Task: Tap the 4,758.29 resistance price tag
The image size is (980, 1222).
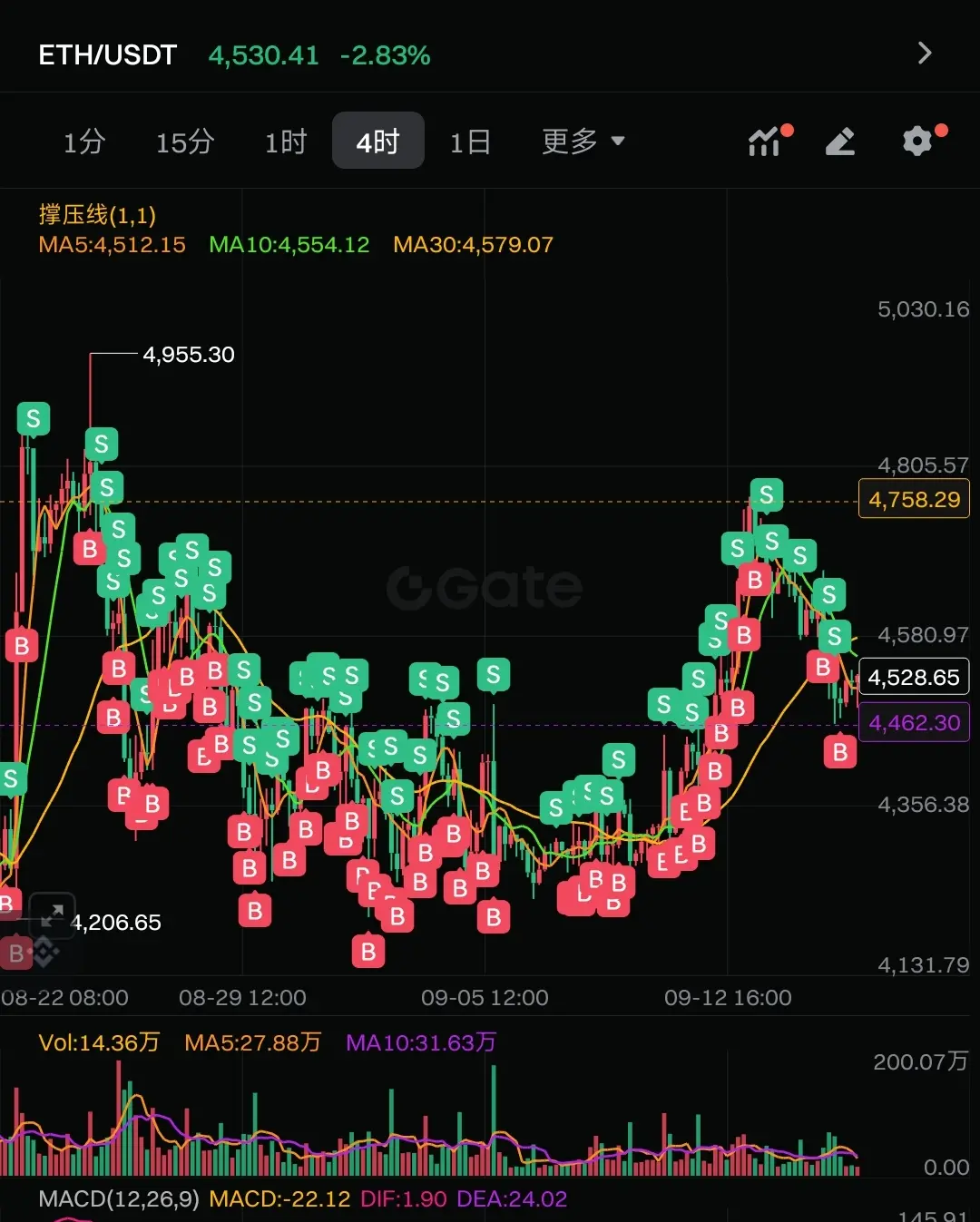Action: click(x=914, y=500)
